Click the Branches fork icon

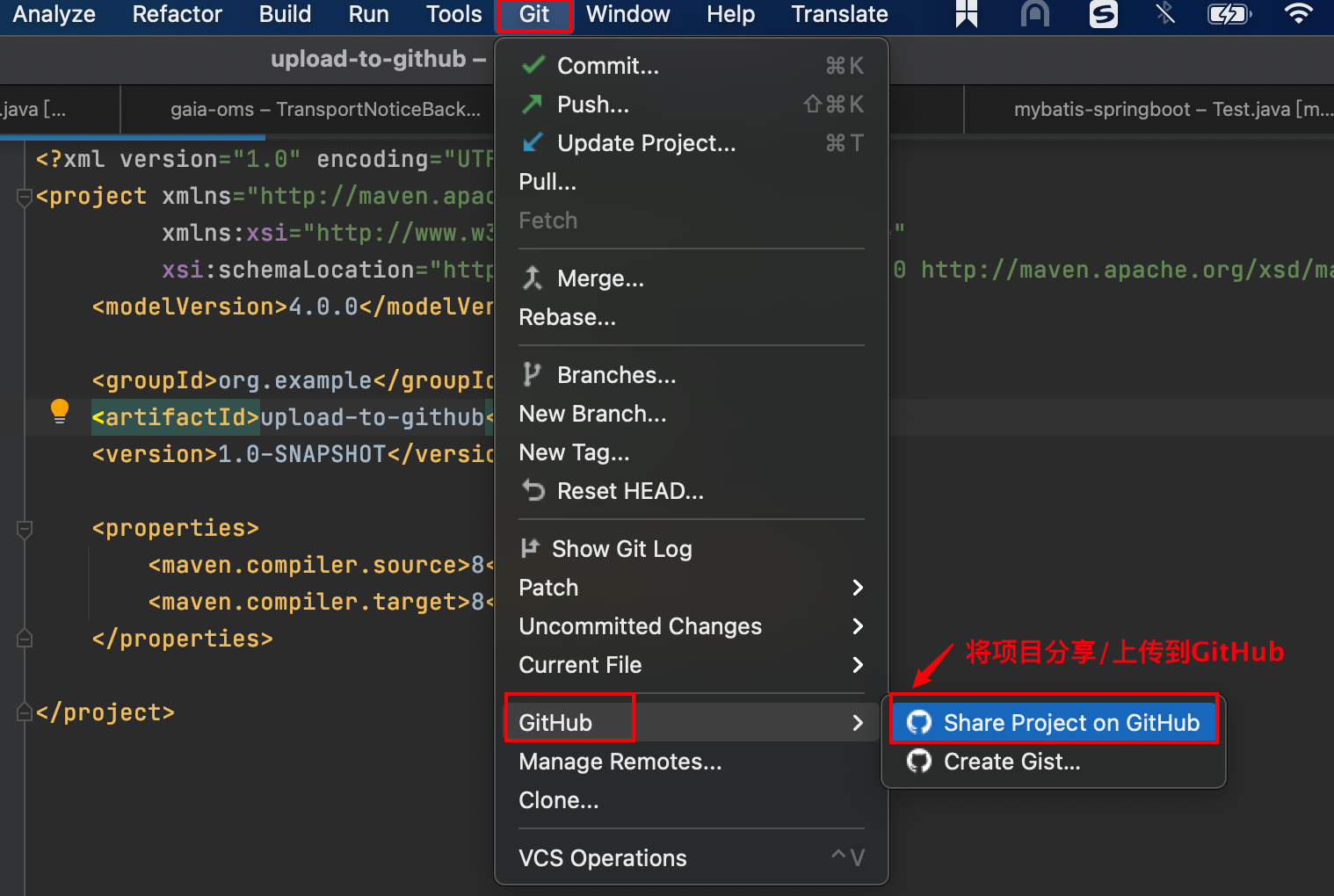(531, 375)
